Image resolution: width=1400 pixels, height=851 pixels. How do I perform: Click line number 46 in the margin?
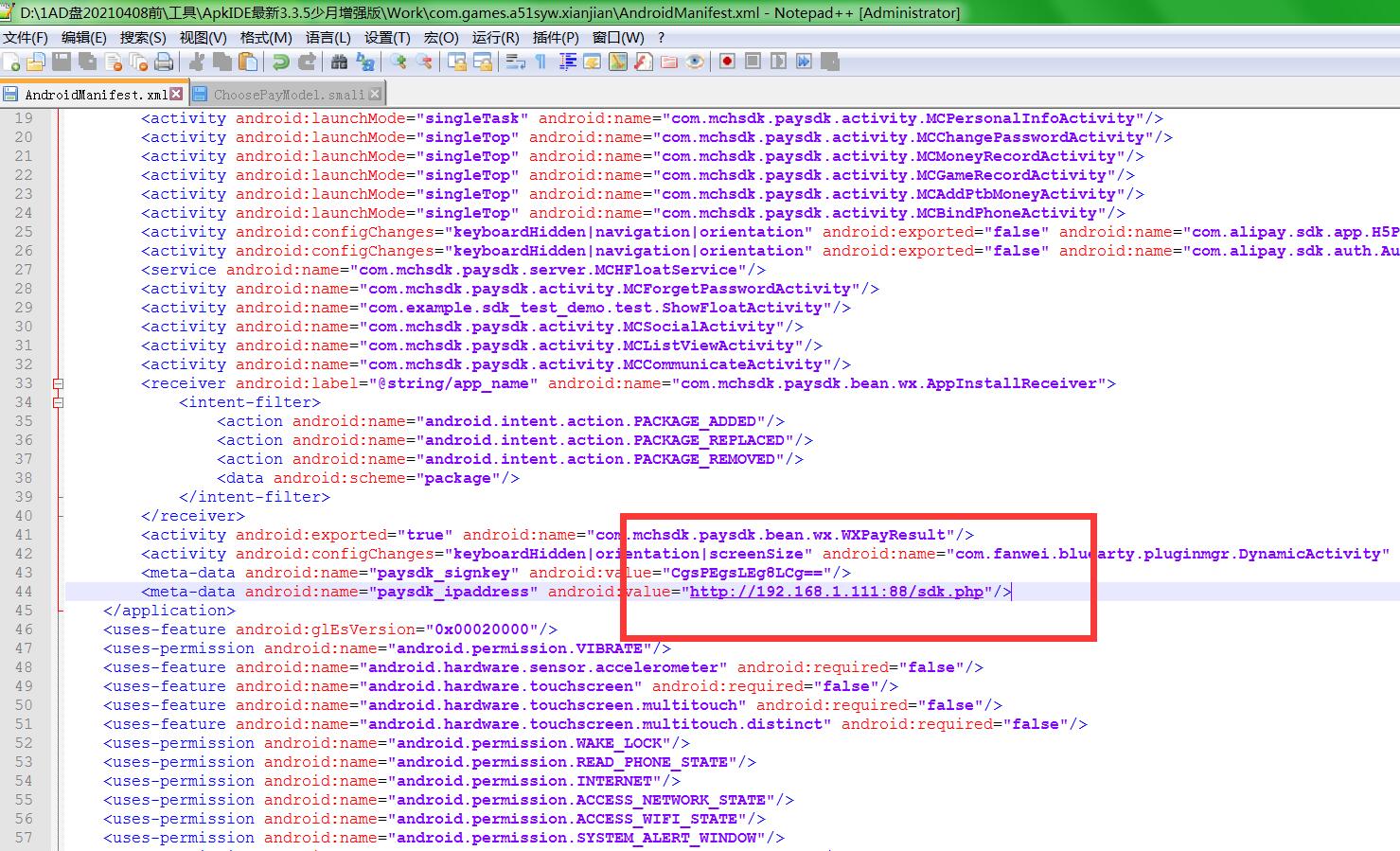pyautogui.click(x=24, y=629)
